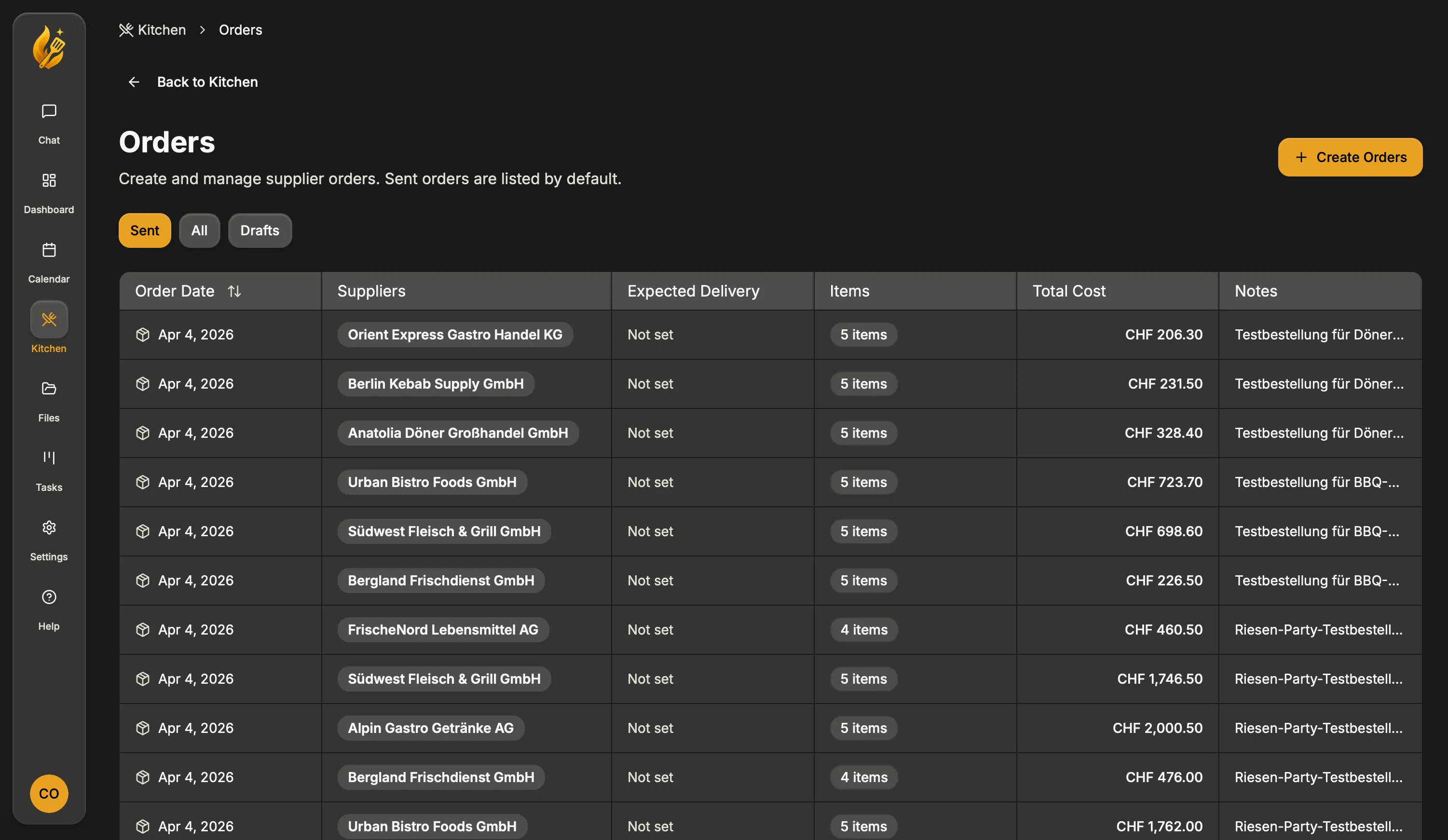The image size is (1448, 840).
Task: Open Berlin Kebab Supply GmbH supplier tag
Action: [x=436, y=384]
